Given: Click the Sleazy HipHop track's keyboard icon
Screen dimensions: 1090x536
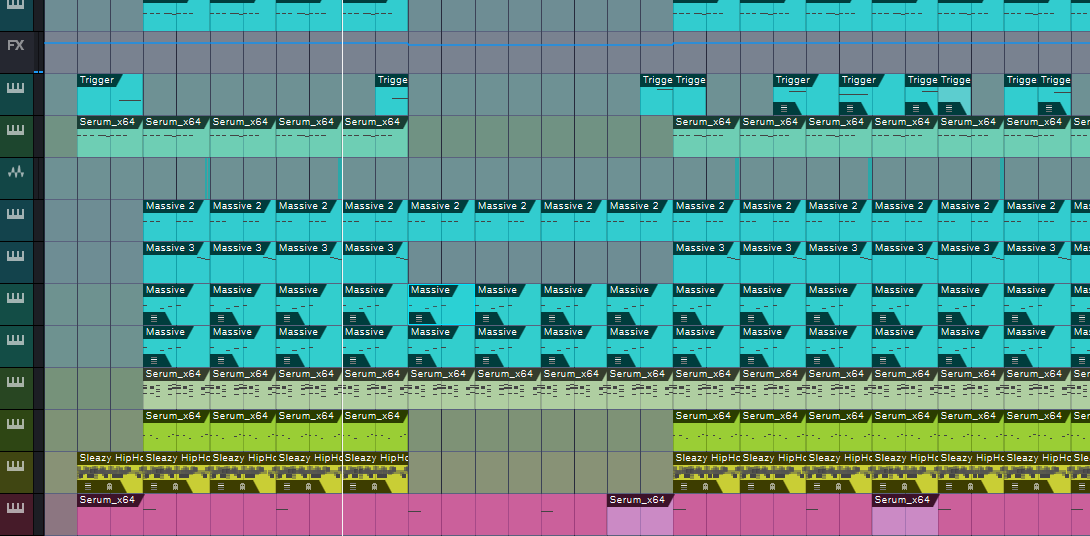Looking at the screenshot, I should click(15, 465).
